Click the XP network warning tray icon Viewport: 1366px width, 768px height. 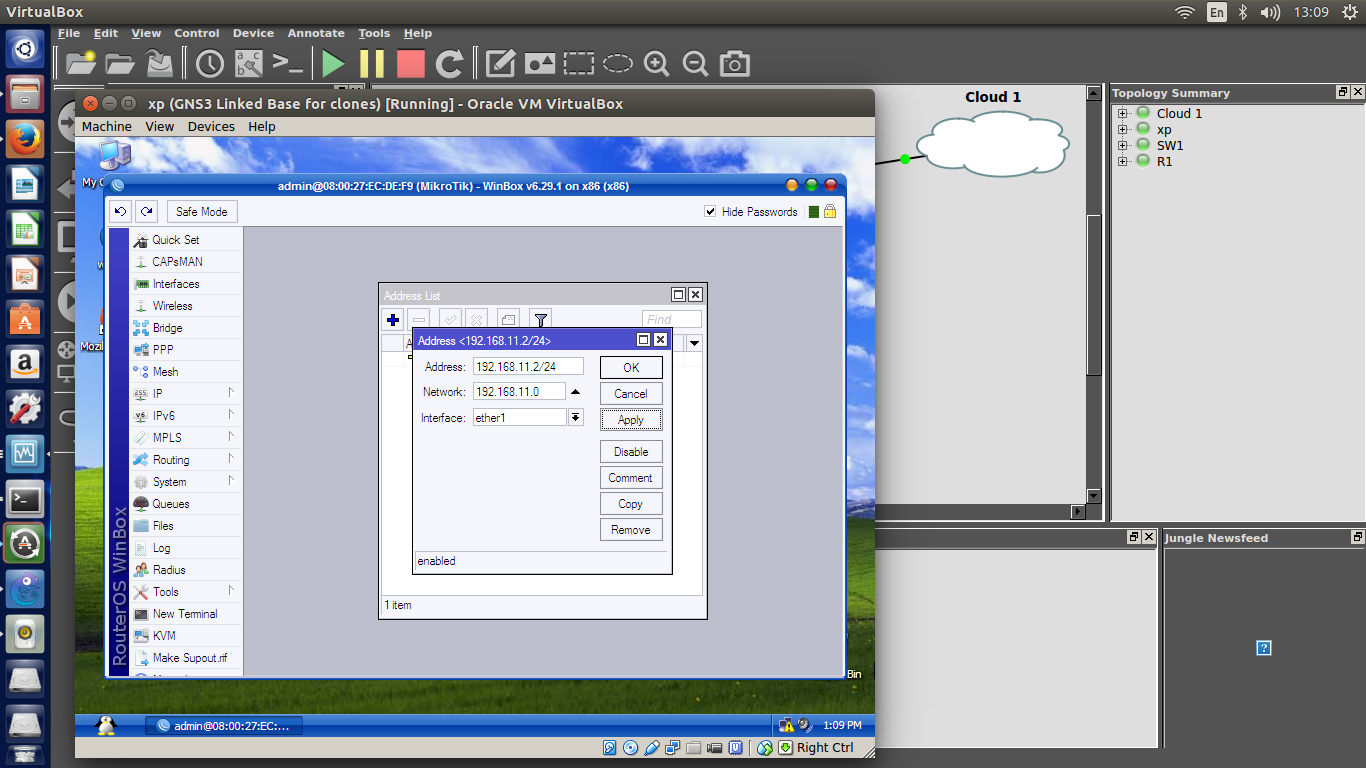point(786,725)
